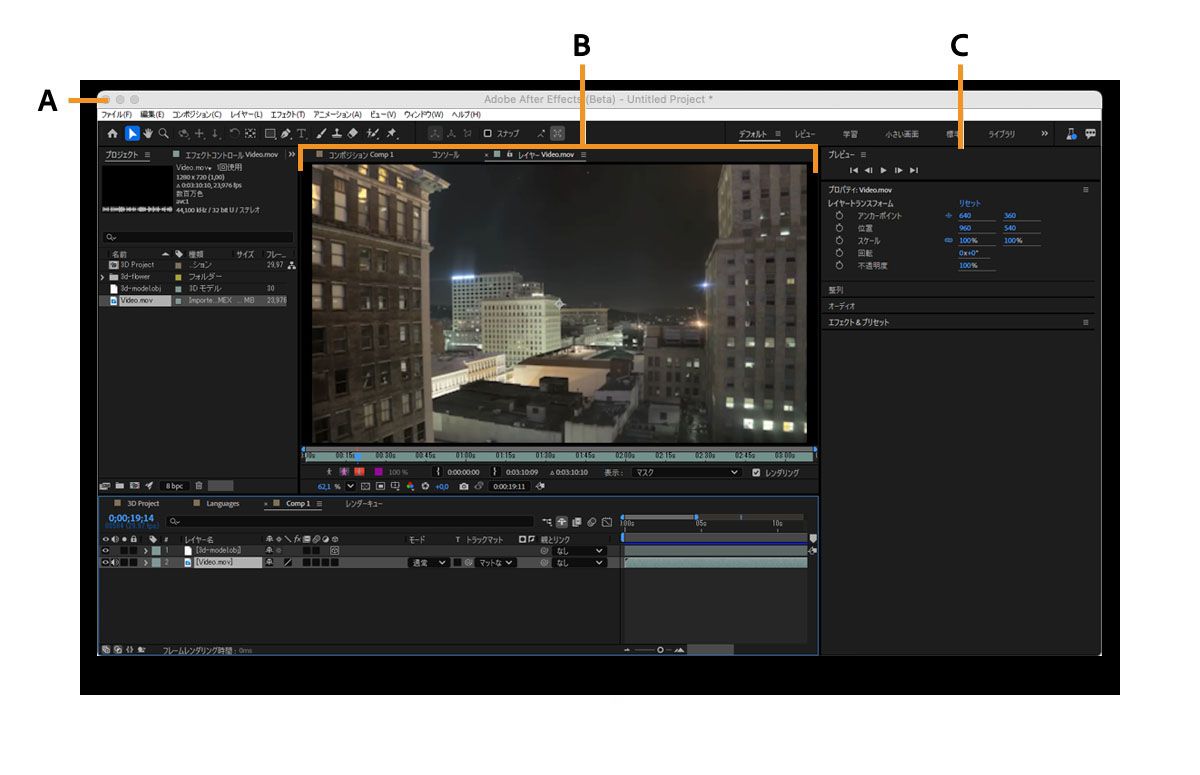Toggle motion blur button in timeline
The image size is (1200, 775).
tap(591, 521)
